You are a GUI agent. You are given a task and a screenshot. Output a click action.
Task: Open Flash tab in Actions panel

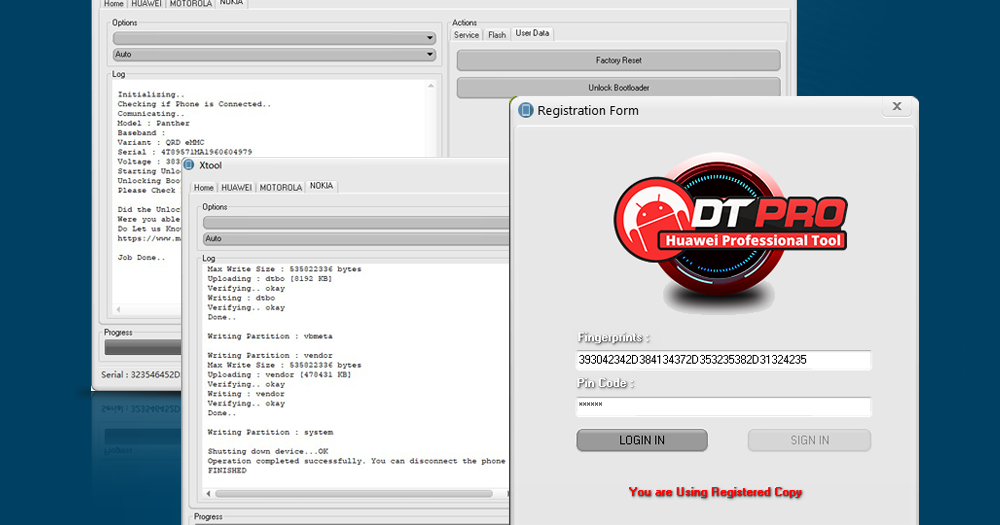coord(497,35)
